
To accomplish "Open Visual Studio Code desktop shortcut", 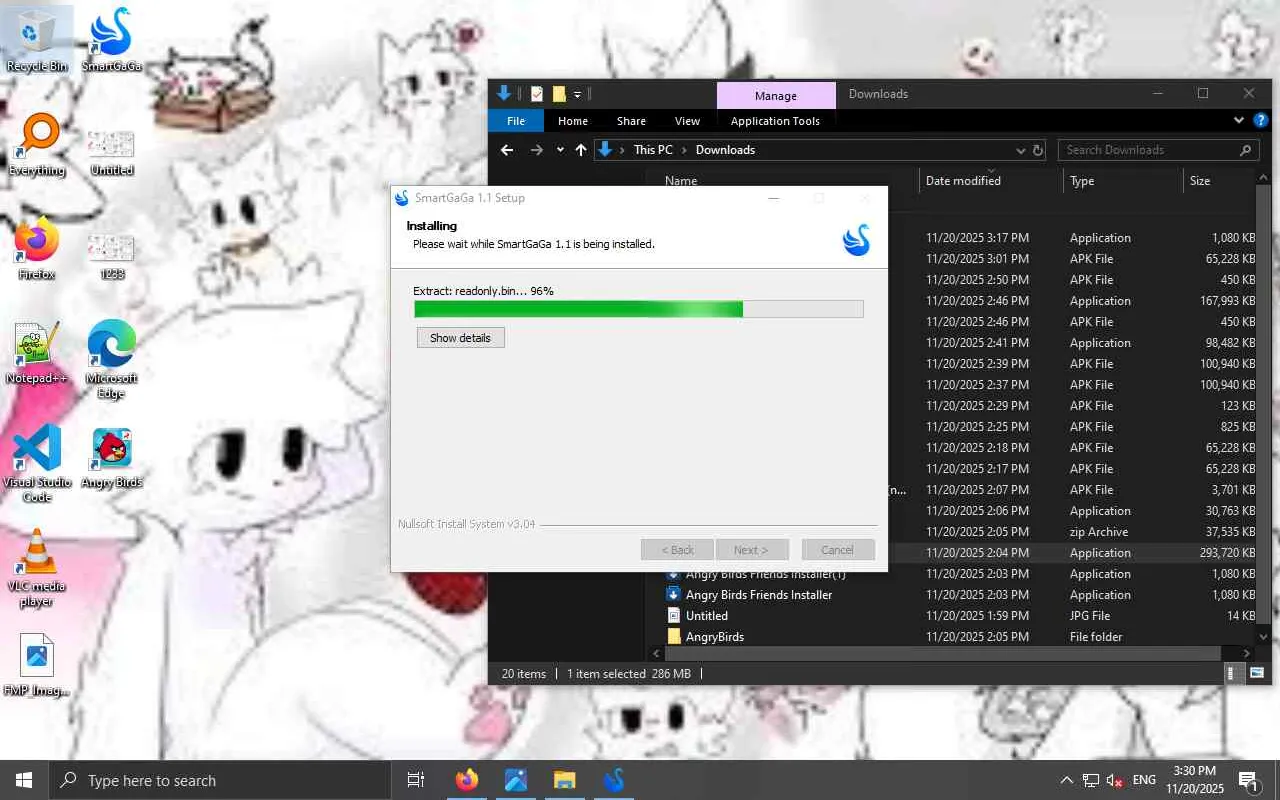I will [37, 462].
